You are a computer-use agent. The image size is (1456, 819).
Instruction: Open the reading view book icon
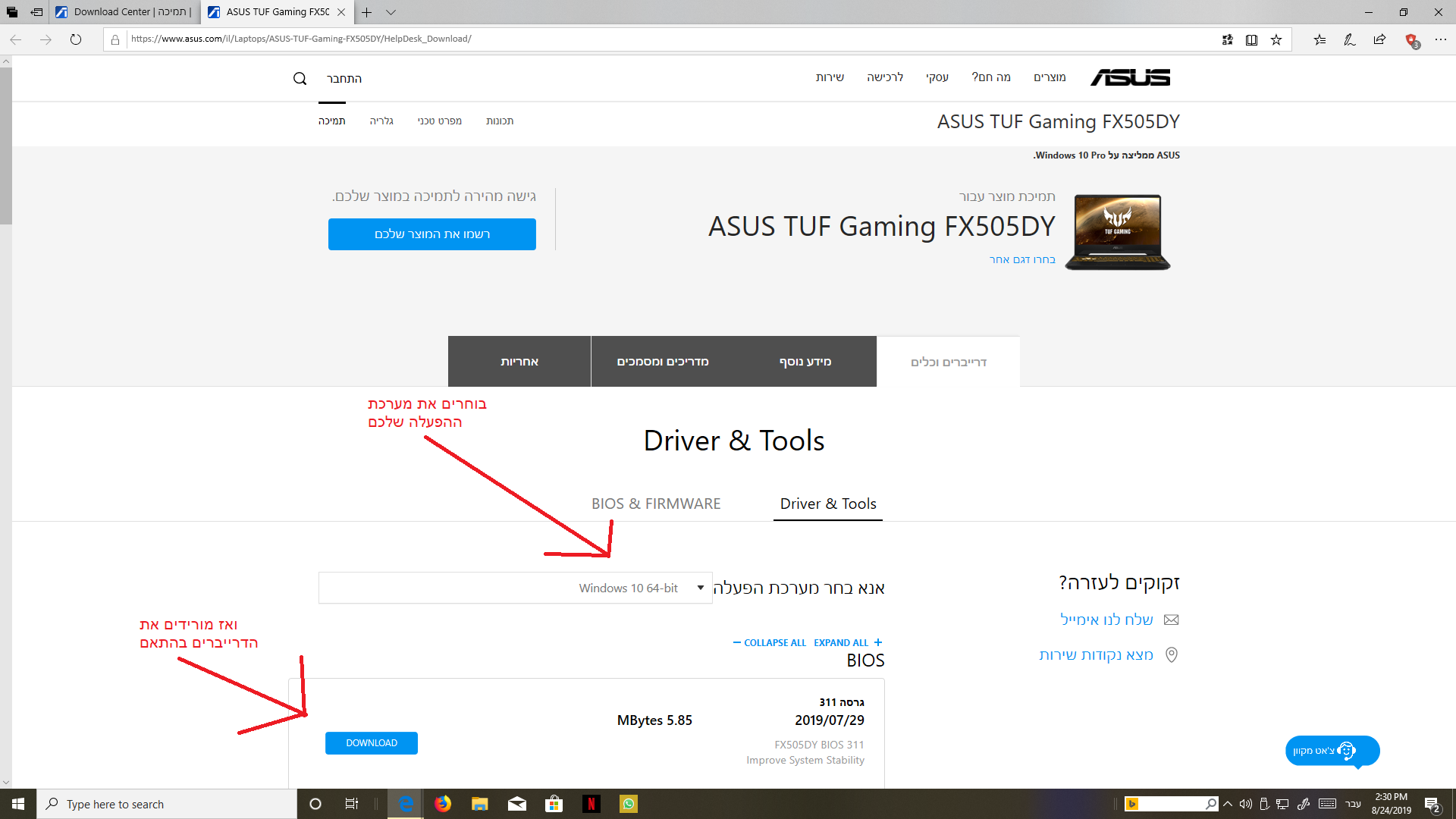point(1251,39)
